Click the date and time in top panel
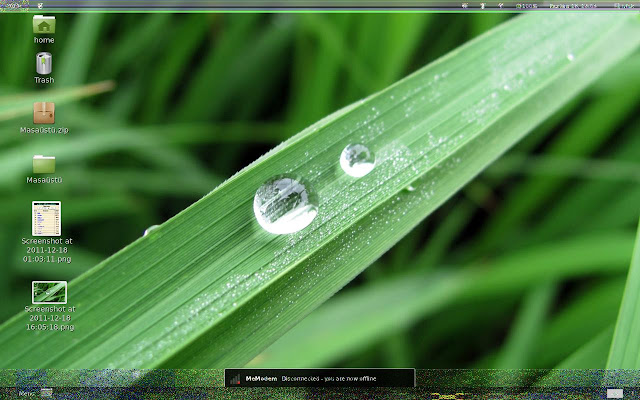This screenshot has height=400, width=640. pos(573,6)
